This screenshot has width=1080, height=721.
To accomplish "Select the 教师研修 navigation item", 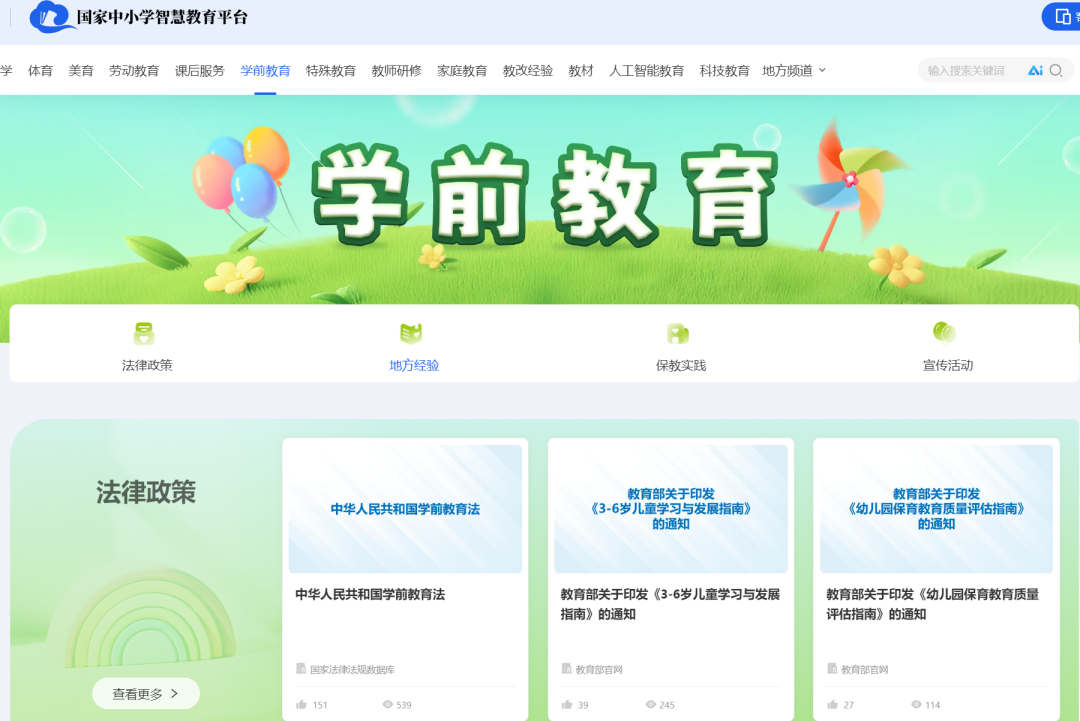I will (x=397, y=70).
